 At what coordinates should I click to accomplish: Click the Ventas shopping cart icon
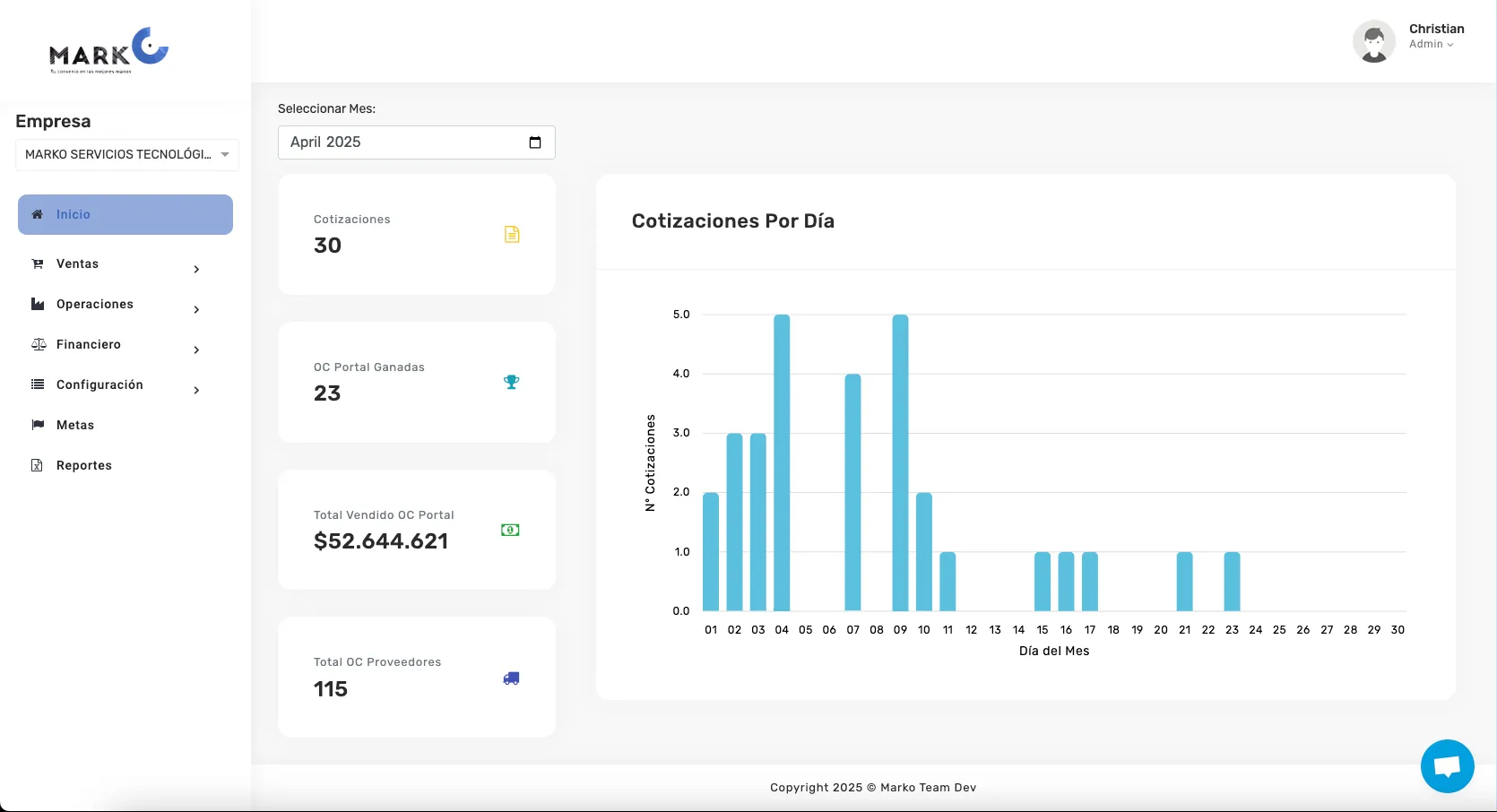tap(37, 263)
